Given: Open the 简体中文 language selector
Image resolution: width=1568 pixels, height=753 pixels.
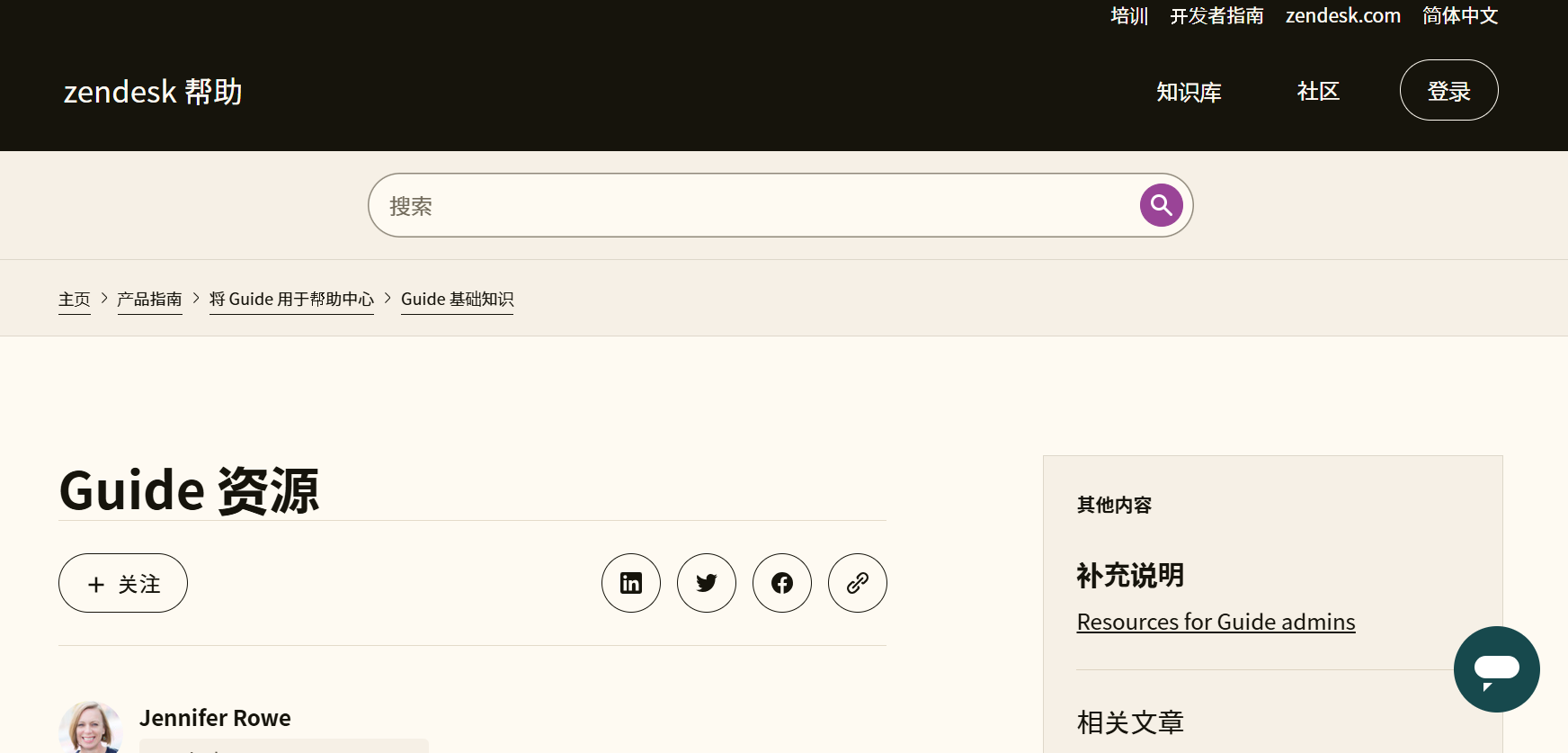Looking at the screenshot, I should 1460,16.
